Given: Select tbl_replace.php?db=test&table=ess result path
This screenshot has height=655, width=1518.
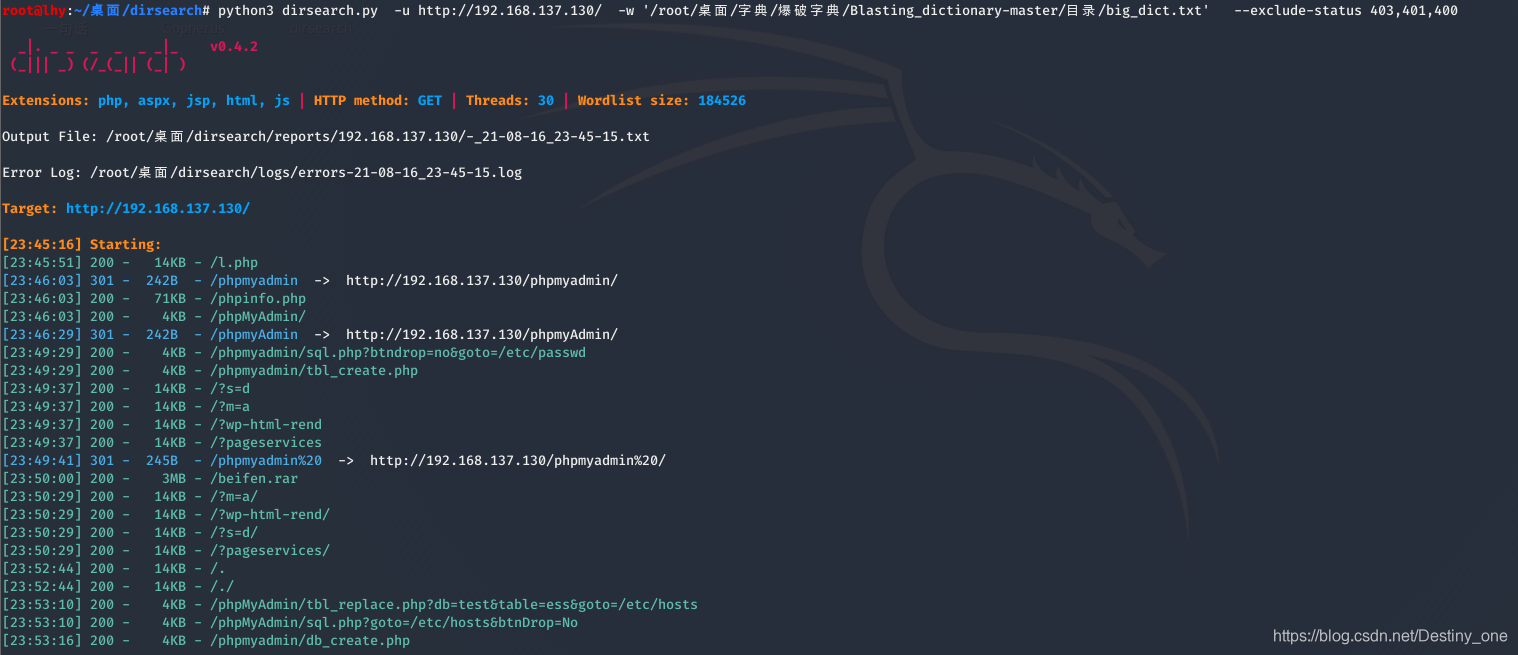Looking at the screenshot, I should point(454,604).
